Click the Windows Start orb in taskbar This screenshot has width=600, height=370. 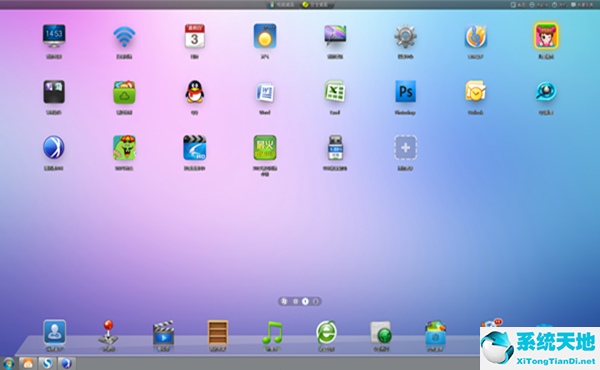(8, 363)
